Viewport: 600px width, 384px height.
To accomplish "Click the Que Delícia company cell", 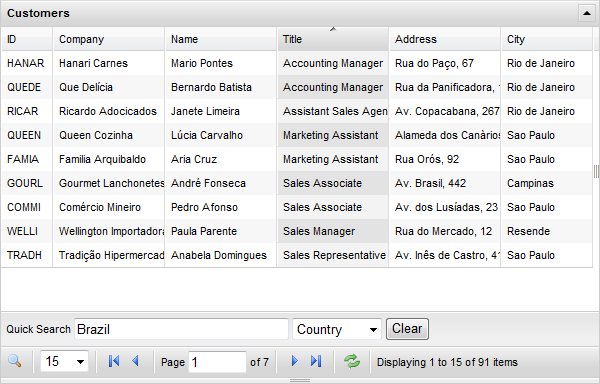I will click(109, 87).
